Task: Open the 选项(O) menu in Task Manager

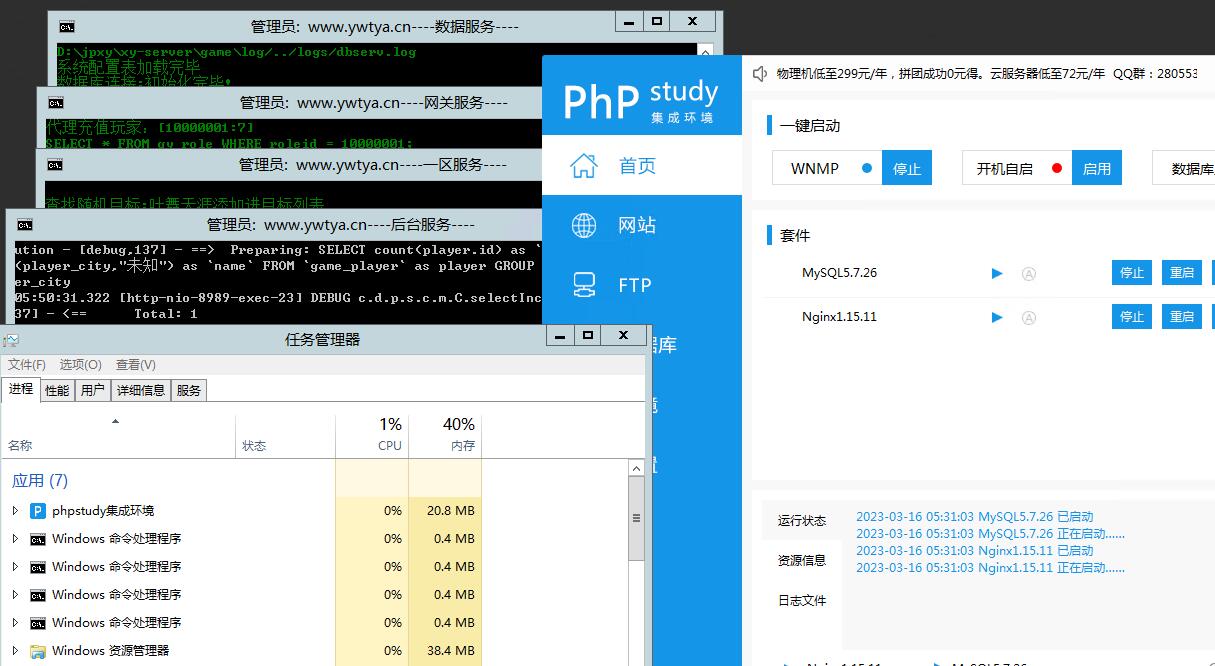Action: point(80,365)
